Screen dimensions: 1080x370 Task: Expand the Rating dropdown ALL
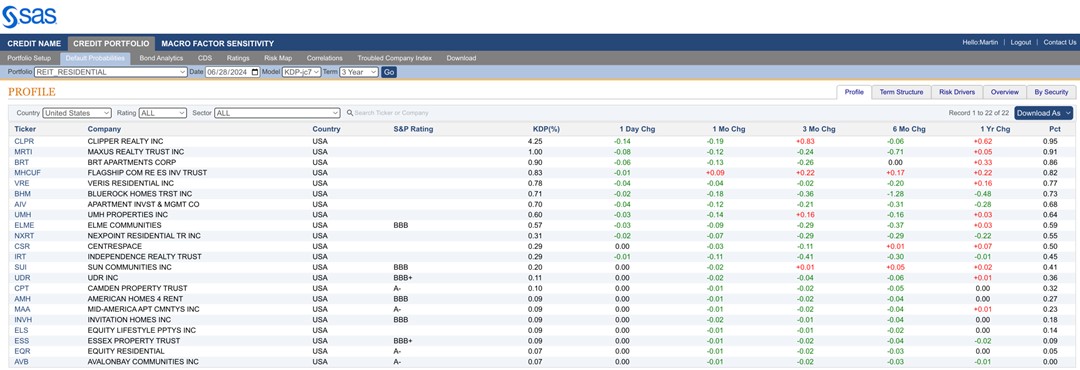(163, 112)
